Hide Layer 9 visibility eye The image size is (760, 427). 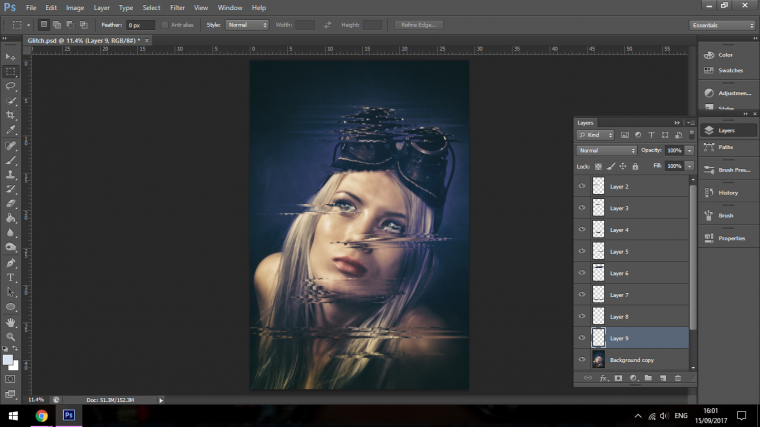tap(582, 338)
